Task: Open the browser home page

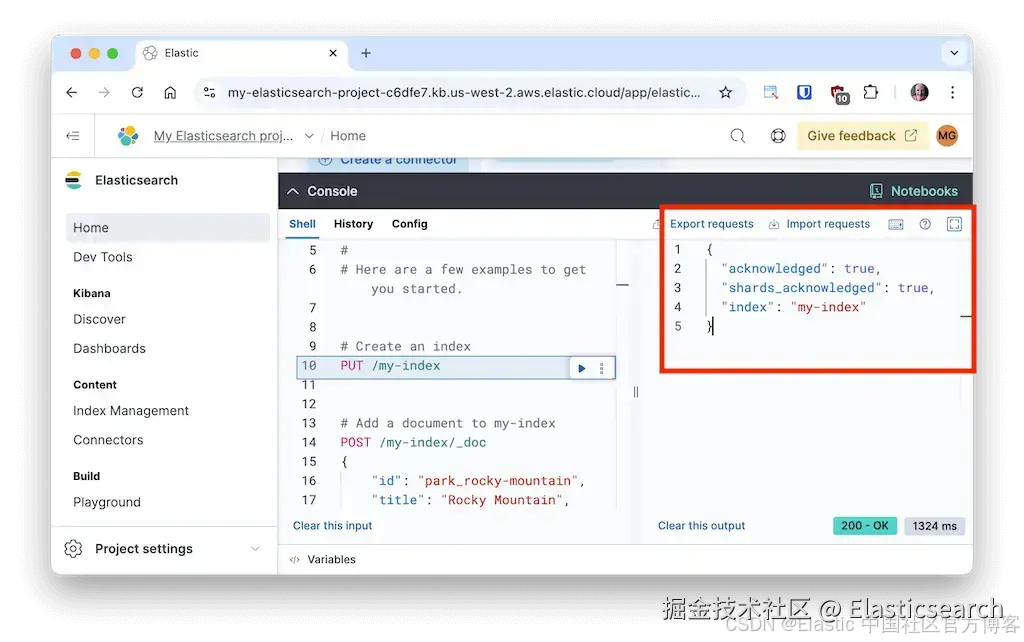Action: coord(170,93)
